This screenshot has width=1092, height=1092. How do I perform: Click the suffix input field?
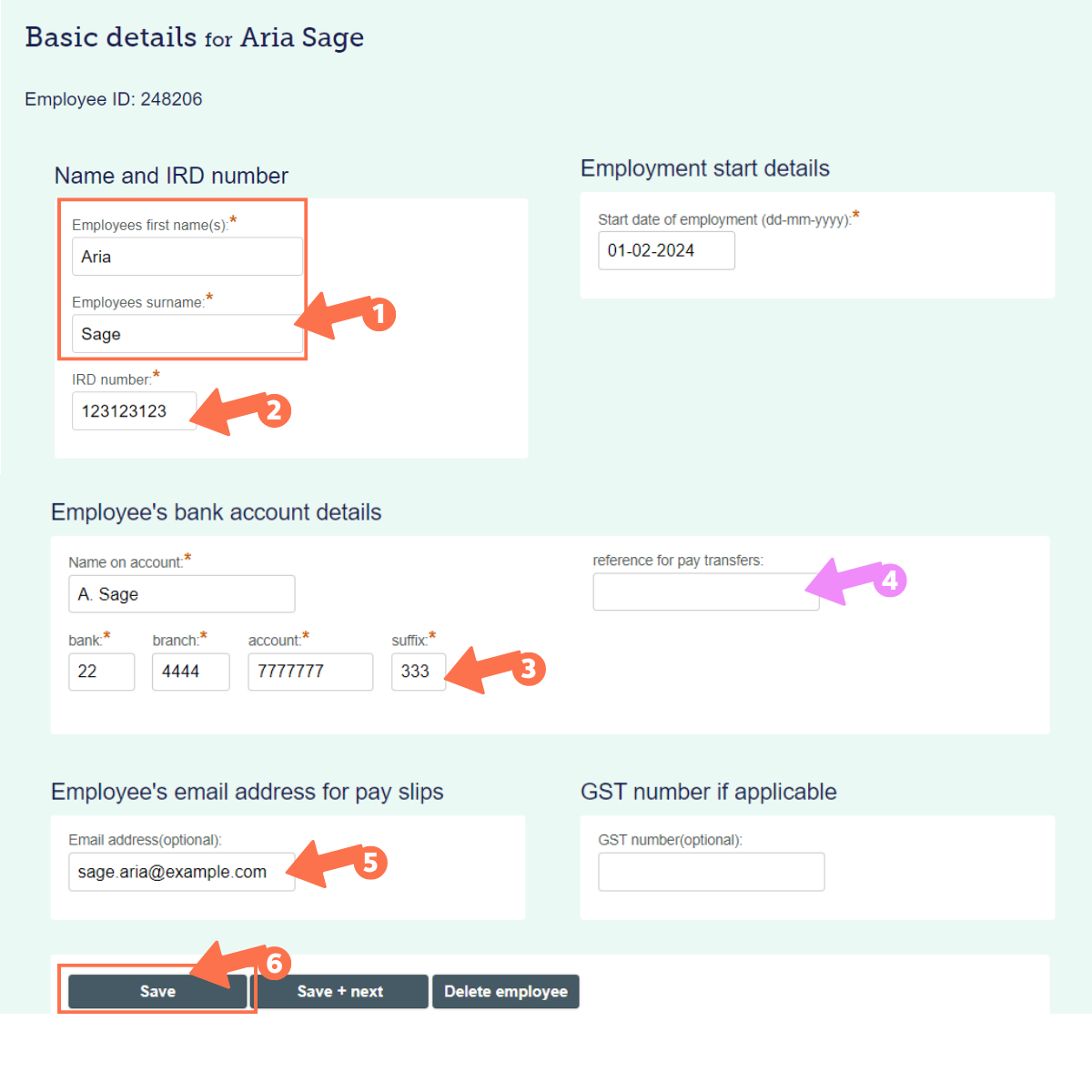click(x=418, y=672)
